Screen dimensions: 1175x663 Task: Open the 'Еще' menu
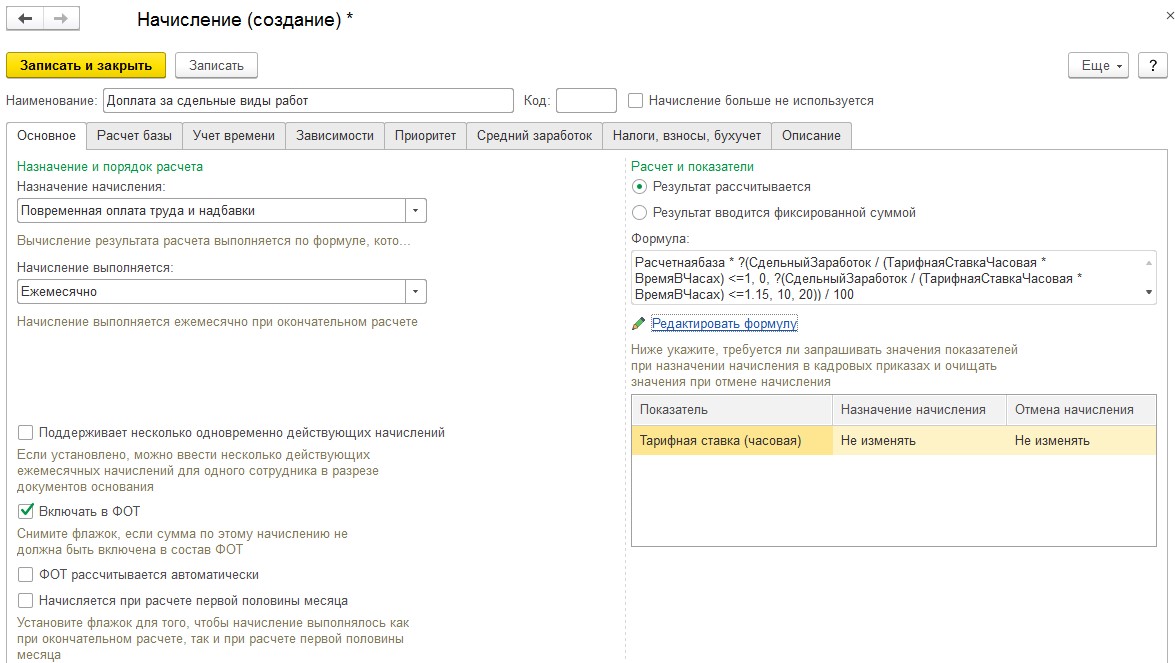click(1098, 65)
